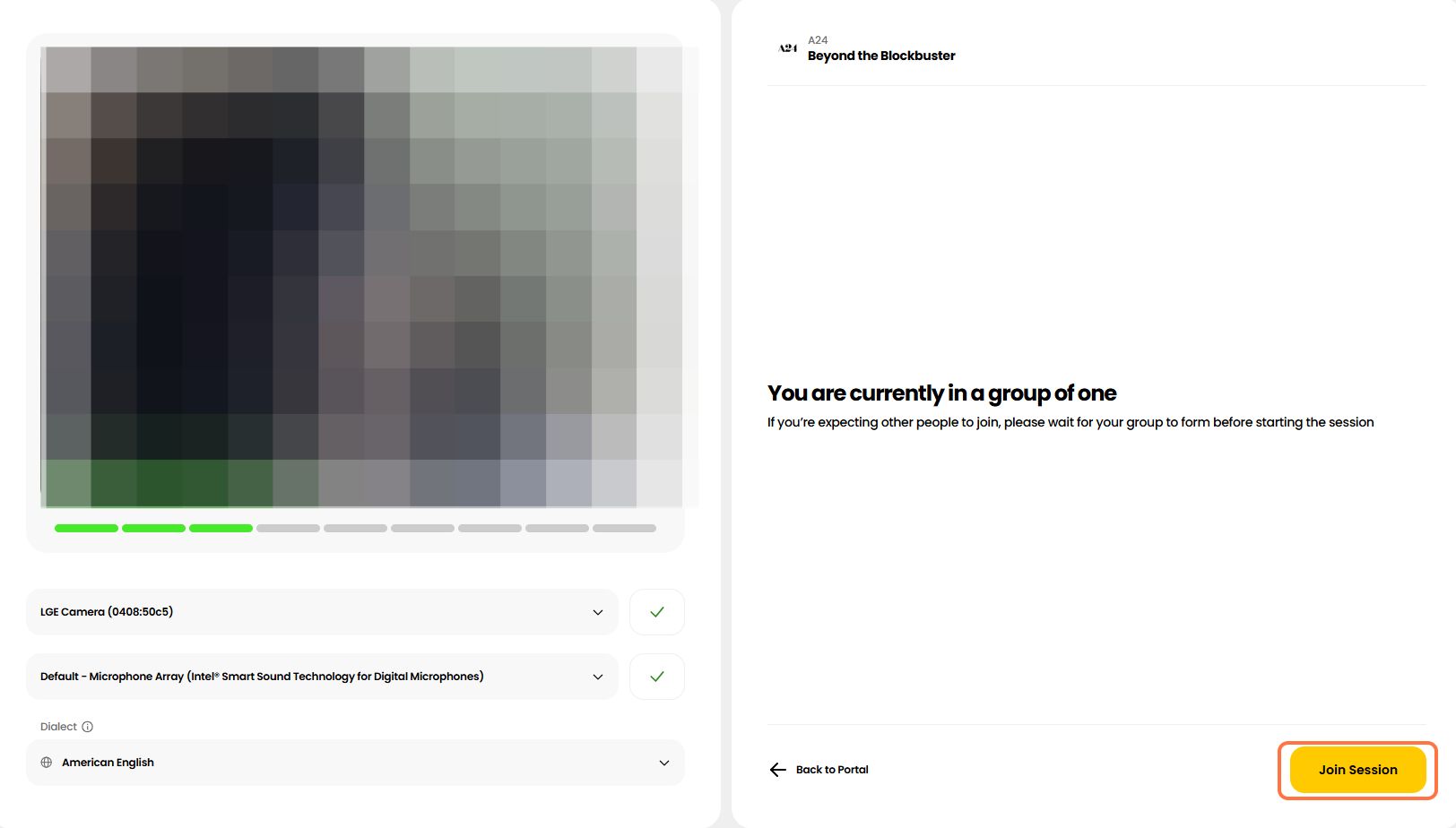Click the text starting 'If you're expecting other people'
The height and width of the screenshot is (828, 1456).
pos(1070,422)
